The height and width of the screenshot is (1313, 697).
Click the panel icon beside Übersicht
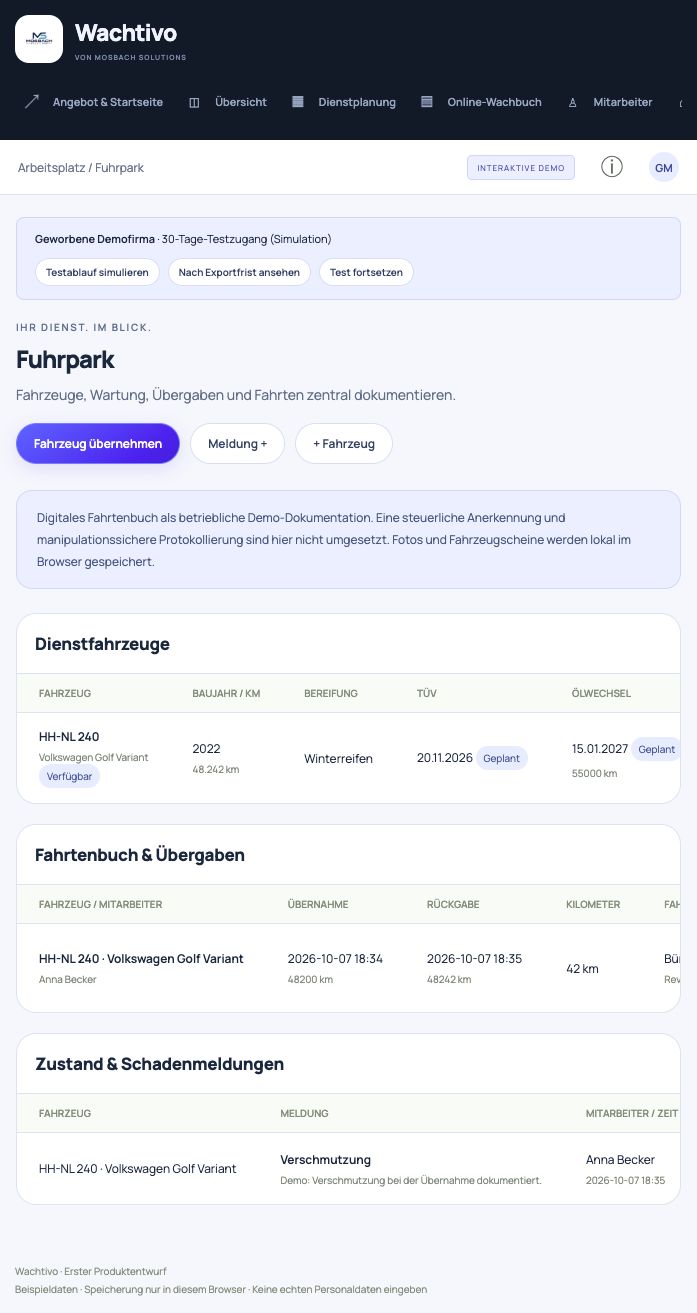coord(194,102)
